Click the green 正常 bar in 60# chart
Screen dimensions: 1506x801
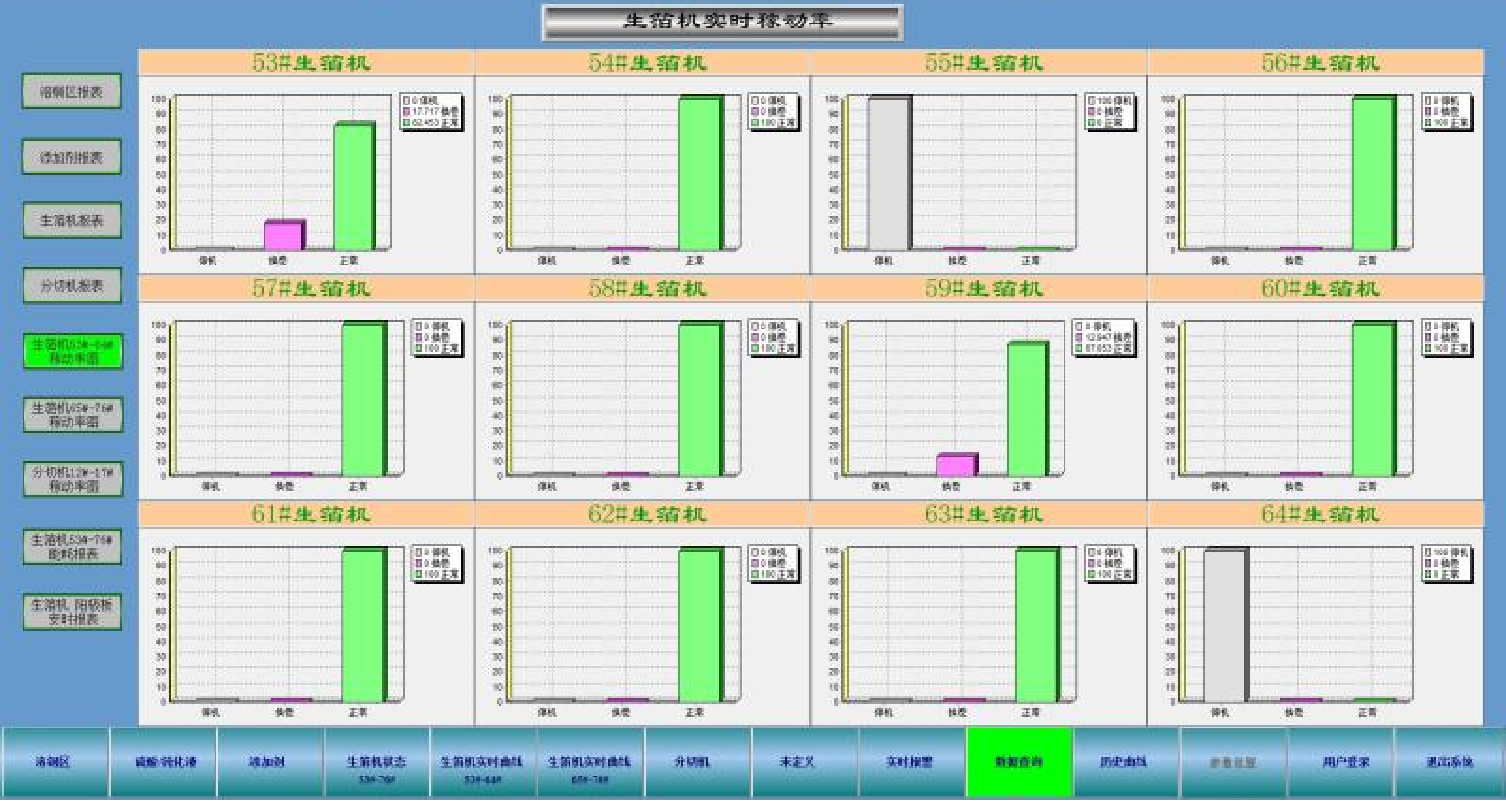click(1374, 399)
